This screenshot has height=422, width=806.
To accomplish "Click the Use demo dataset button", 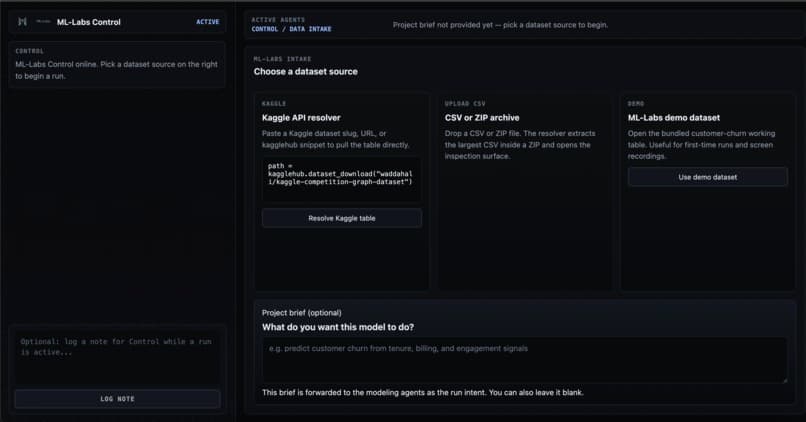I will [707, 177].
